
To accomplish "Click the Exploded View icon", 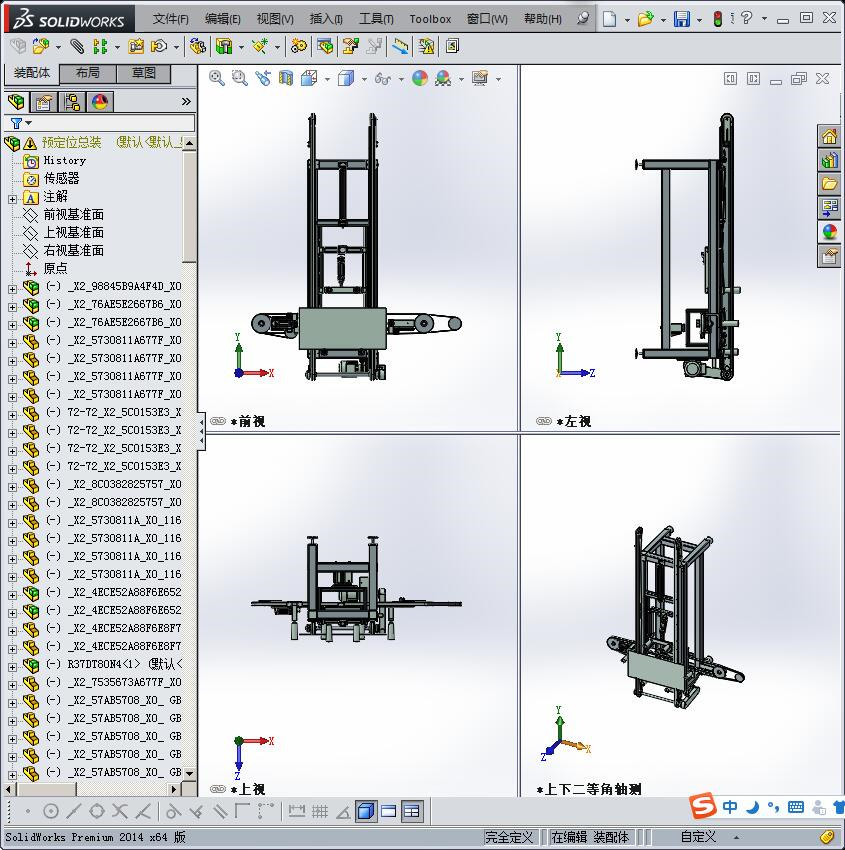I will coord(350,47).
